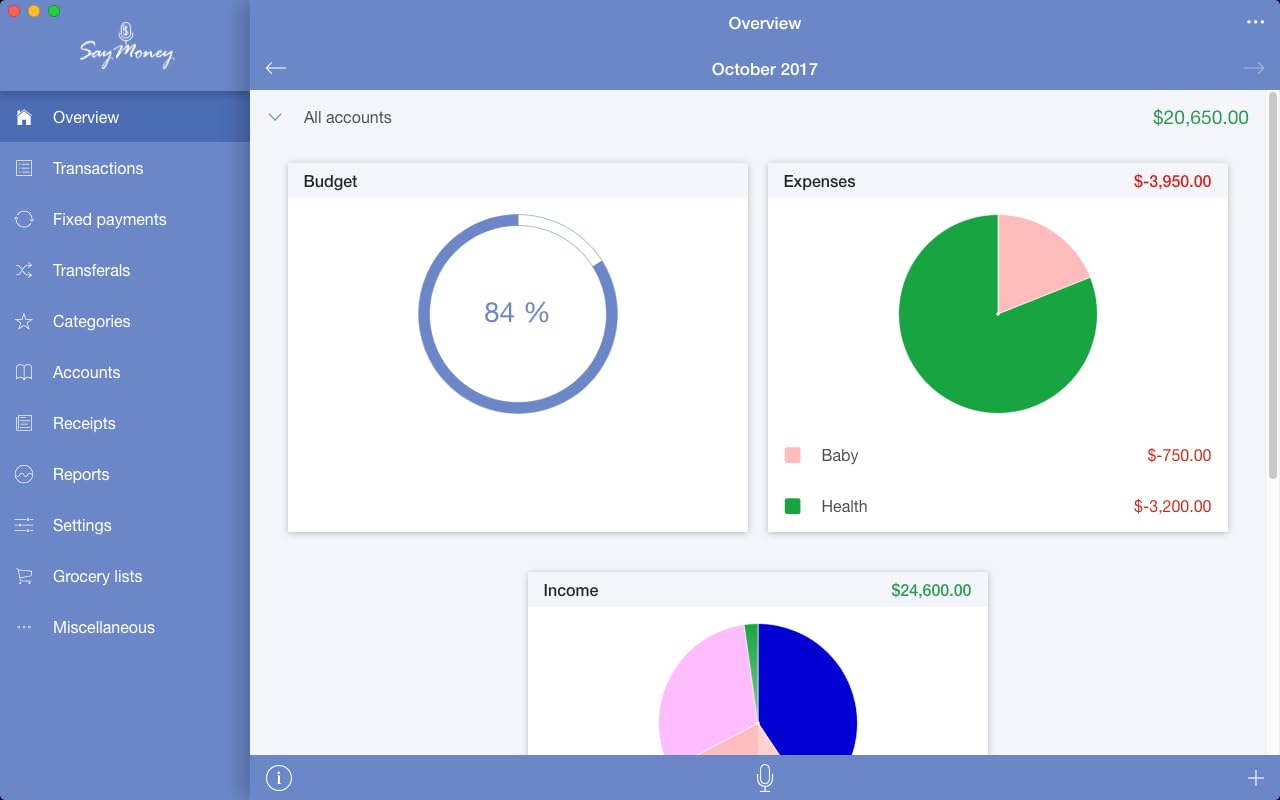1280x800 pixels.
Task: Click the Income card title
Action: coord(571,590)
